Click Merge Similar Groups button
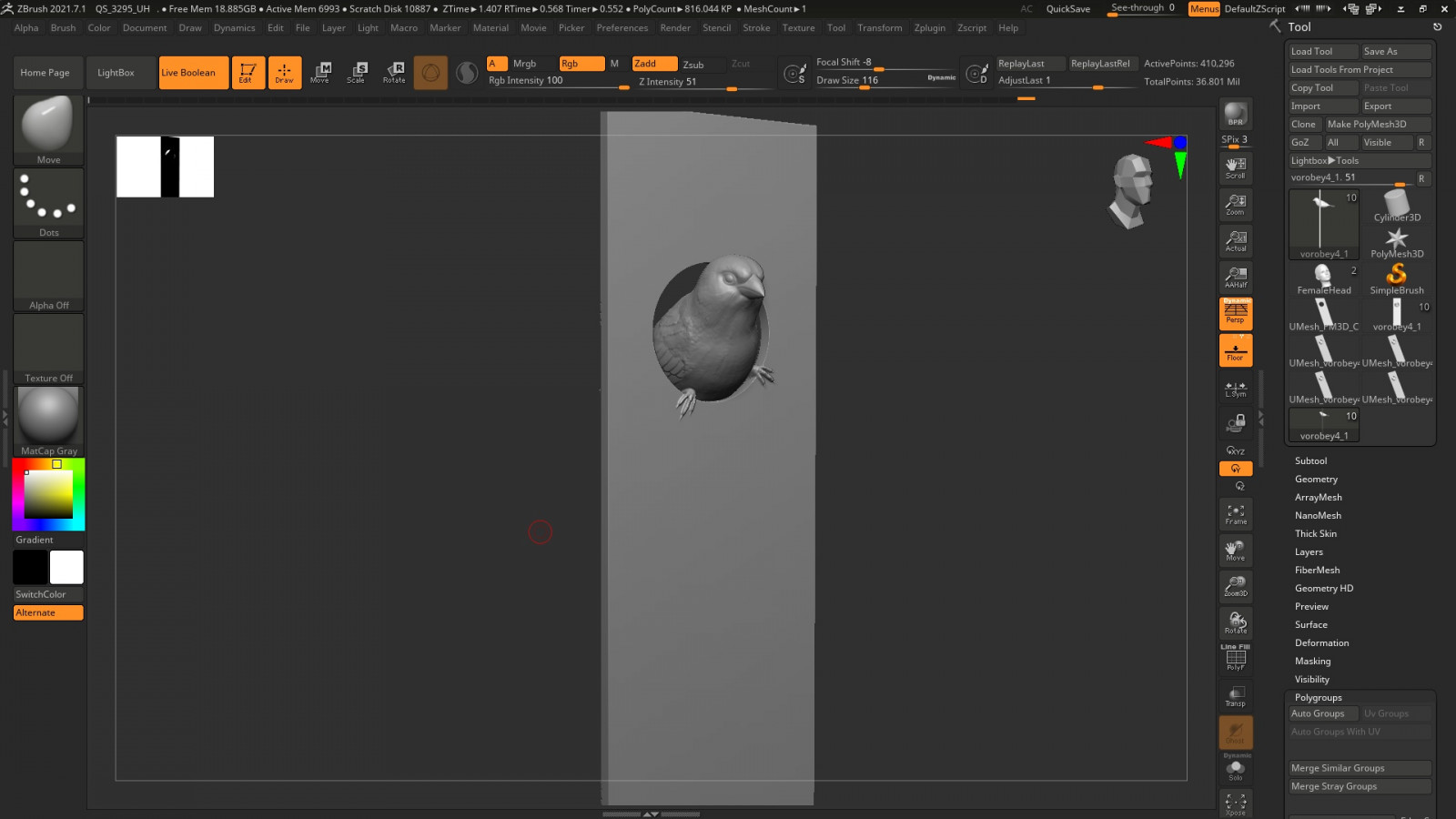The width and height of the screenshot is (1456, 819). pyautogui.click(x=1360, y=769)
